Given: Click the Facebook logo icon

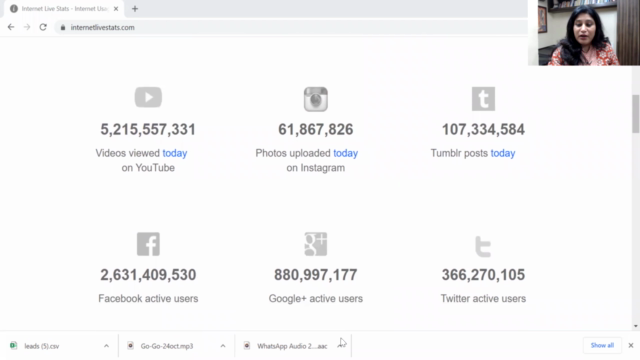Looking at the screenshot, I should click(x=148, y=244).
